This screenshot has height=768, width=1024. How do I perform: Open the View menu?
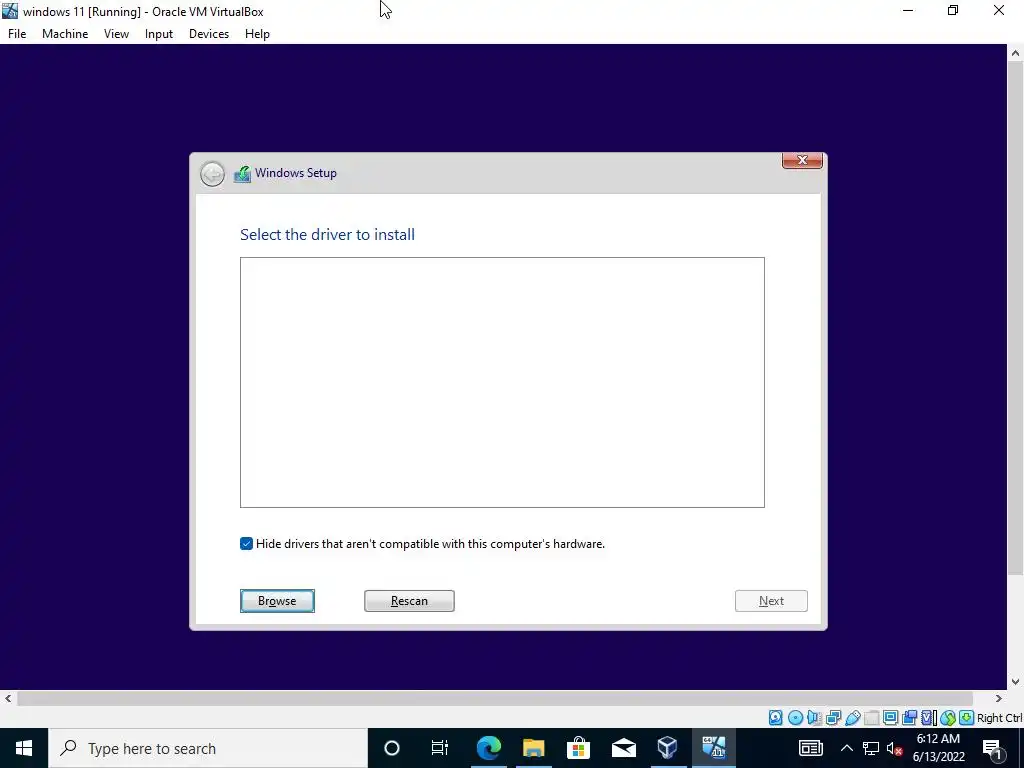click(x=116, y=34)
